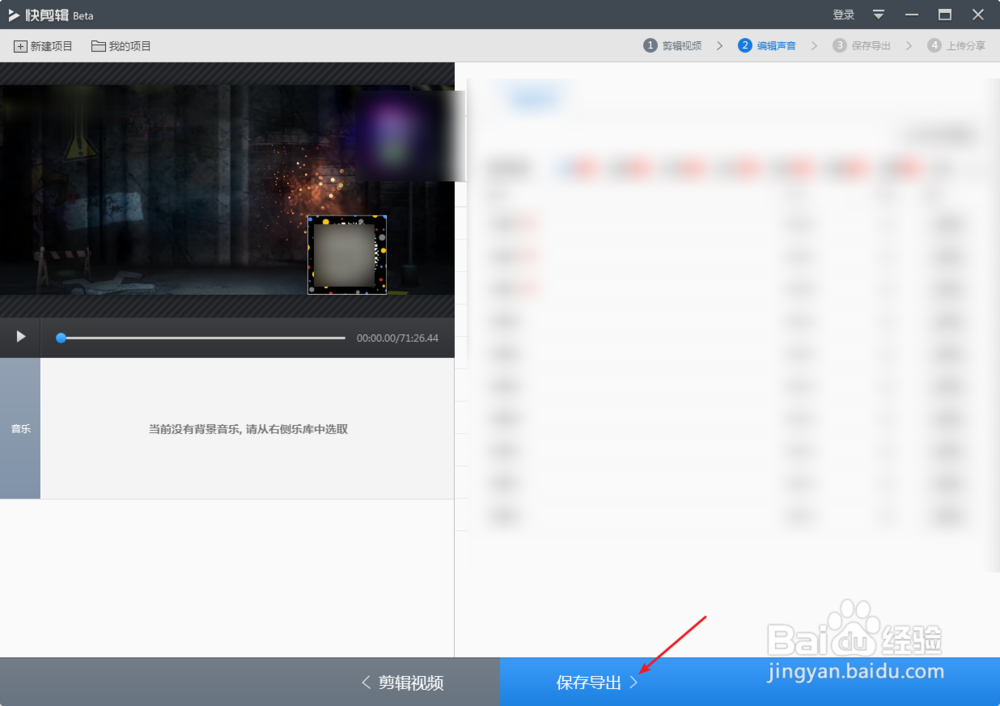Jump to step 3 保存导出
1000x706 pixels.
pos(862,45)
